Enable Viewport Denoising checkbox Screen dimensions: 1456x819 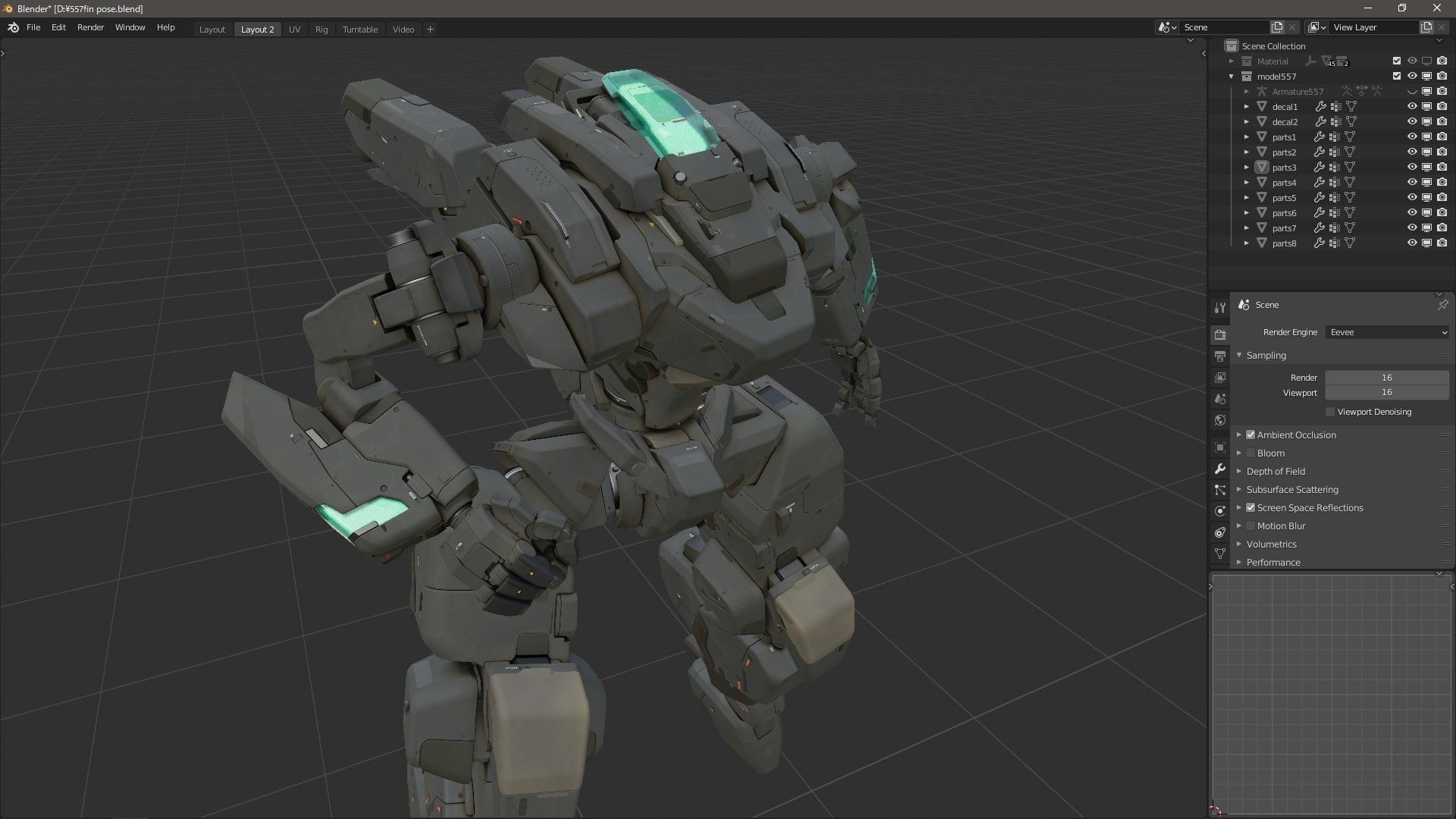tap(1330, 412)
